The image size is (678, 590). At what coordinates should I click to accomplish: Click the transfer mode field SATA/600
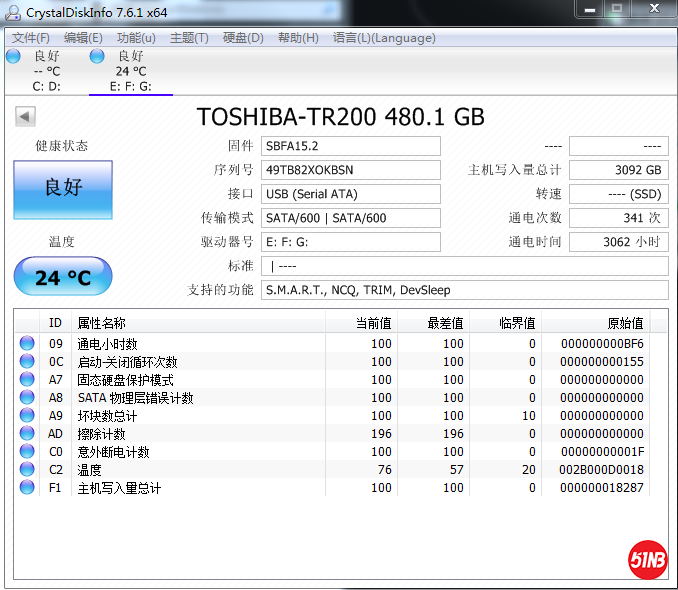[x=351, y=218]
